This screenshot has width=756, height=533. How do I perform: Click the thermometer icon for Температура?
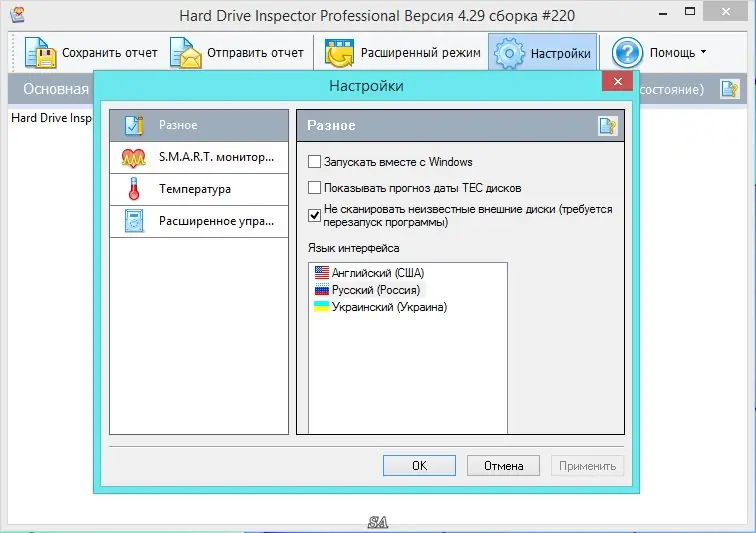(134, 189)
